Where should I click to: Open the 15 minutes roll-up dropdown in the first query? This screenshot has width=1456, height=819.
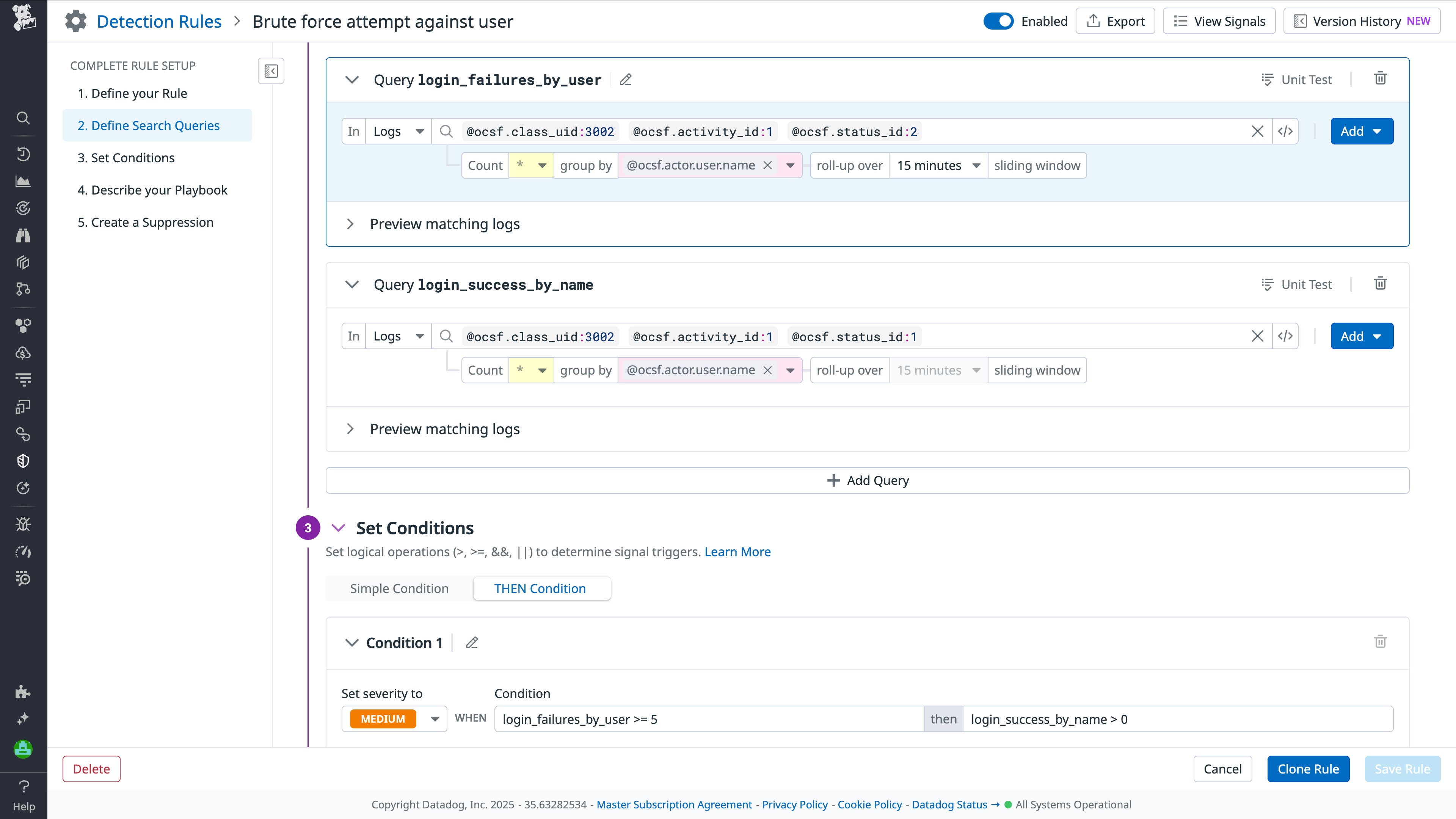pyautogui.click(x=938, y=166)
